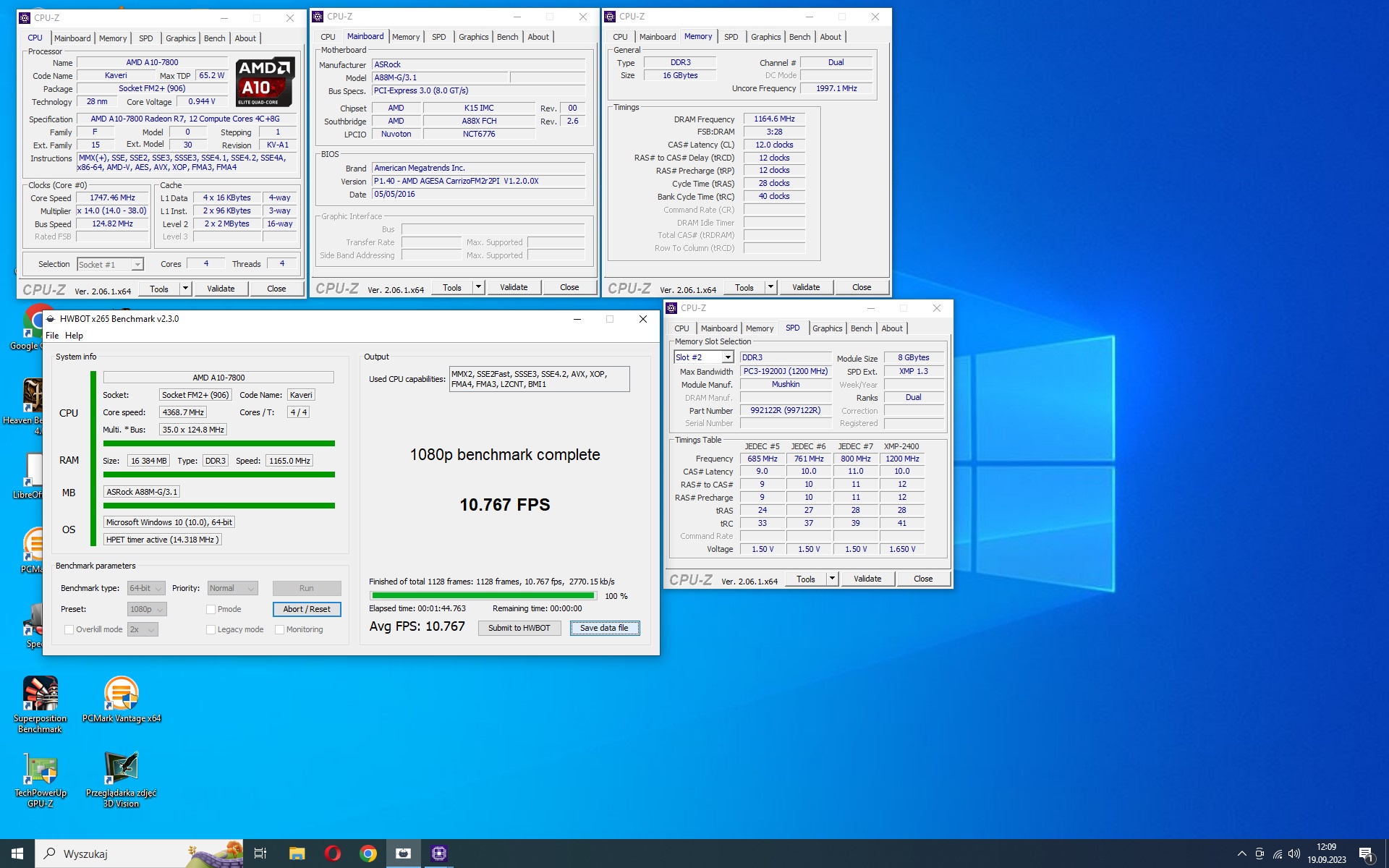This screenshot has width=1389, height=868.
Task: Click Save data file button
Action: (x=604, y=628)
